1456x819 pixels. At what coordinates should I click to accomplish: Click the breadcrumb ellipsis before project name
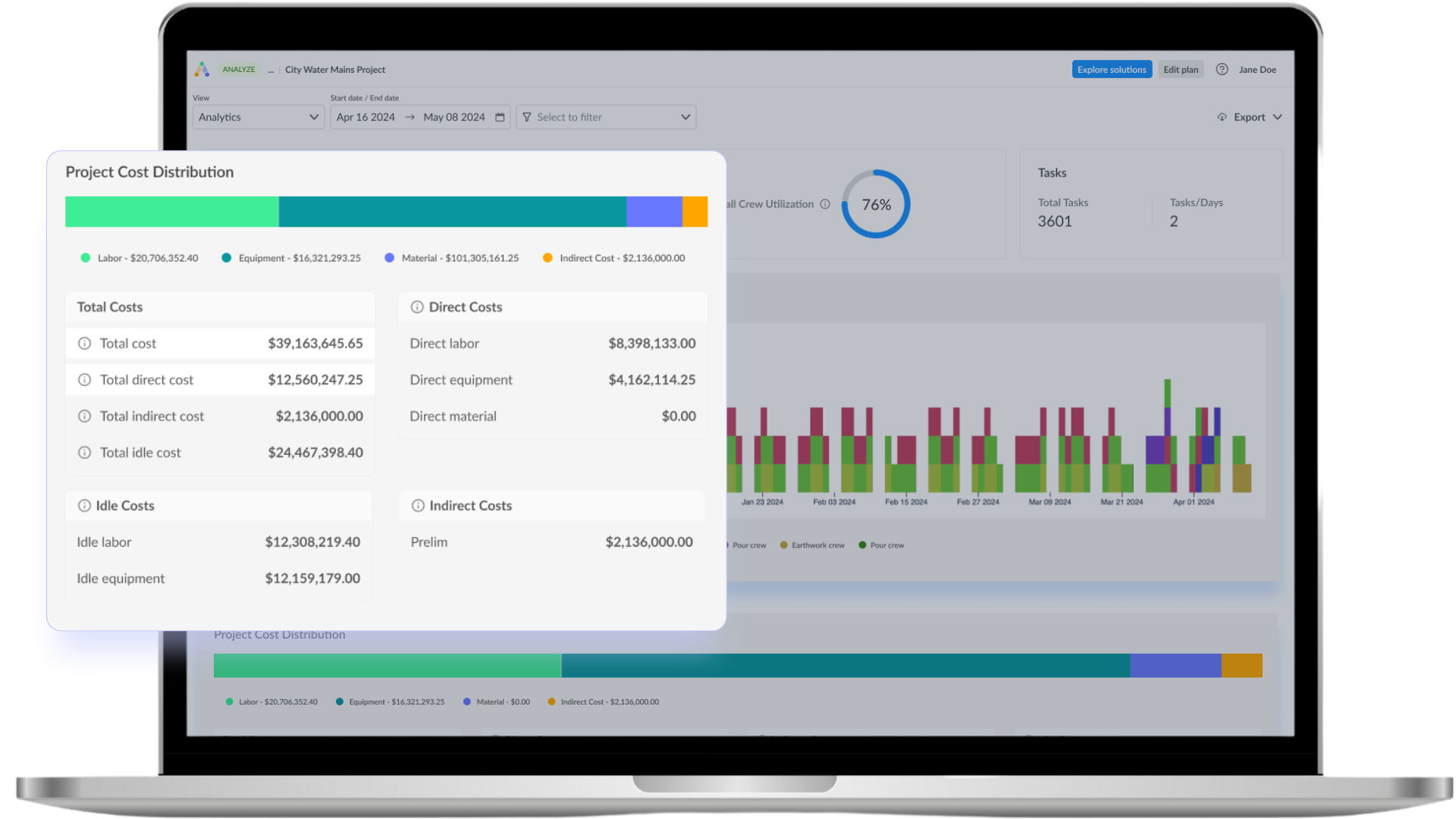click(x=271, y=70)
